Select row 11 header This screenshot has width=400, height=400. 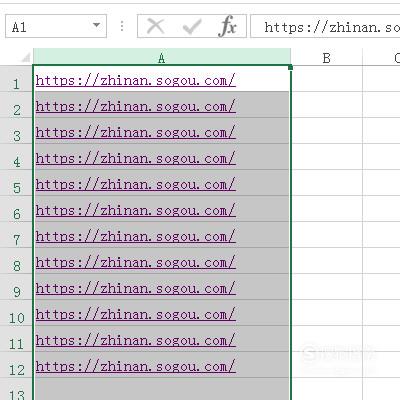point(16,339)
